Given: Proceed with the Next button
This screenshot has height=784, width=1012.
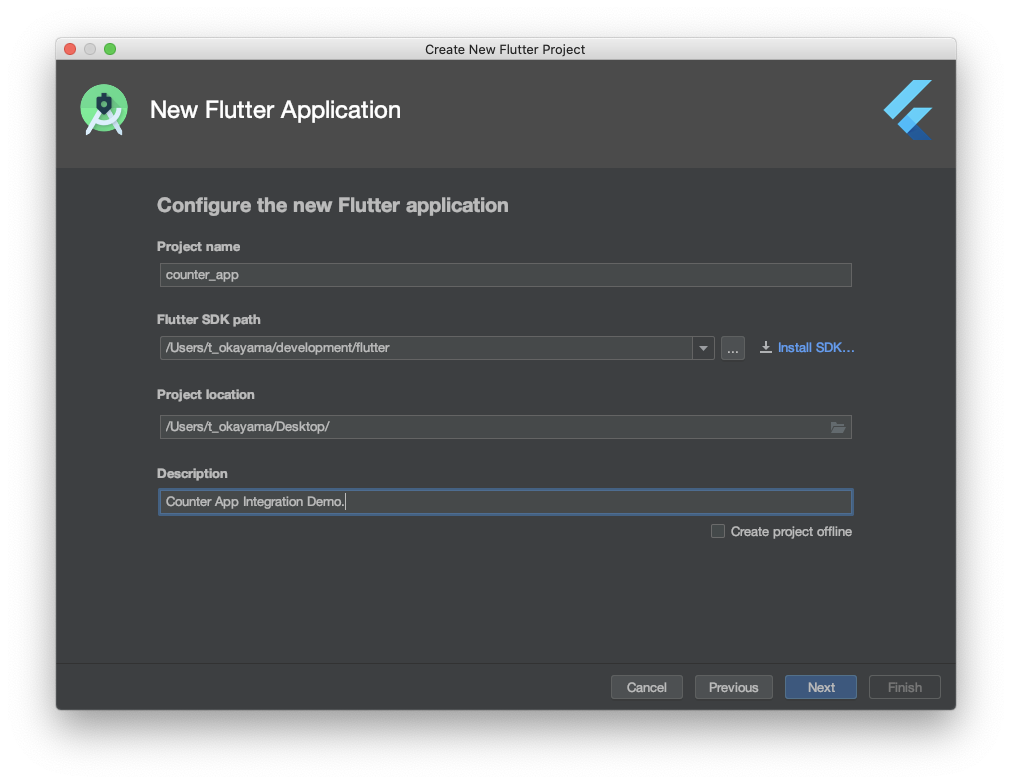Looking at the screenshot, I should point(821,687).
